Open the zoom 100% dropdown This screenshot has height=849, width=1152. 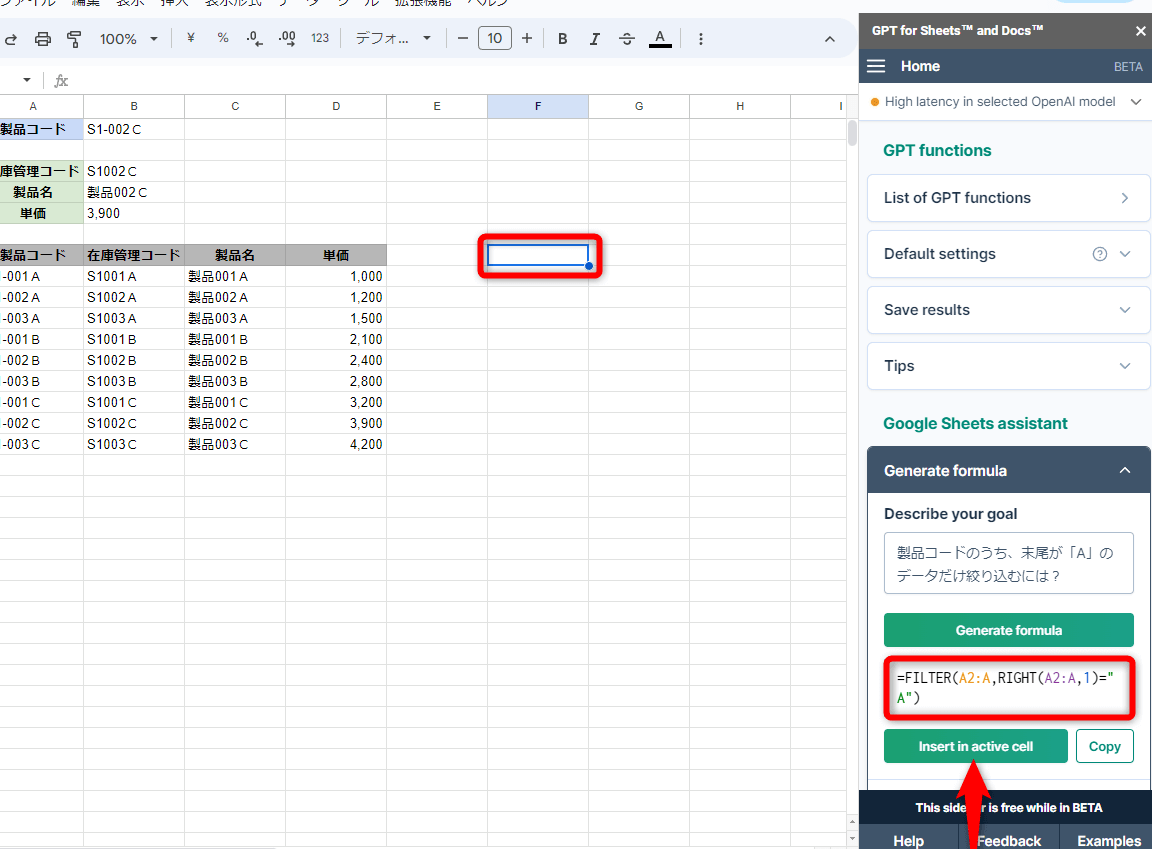129,39
